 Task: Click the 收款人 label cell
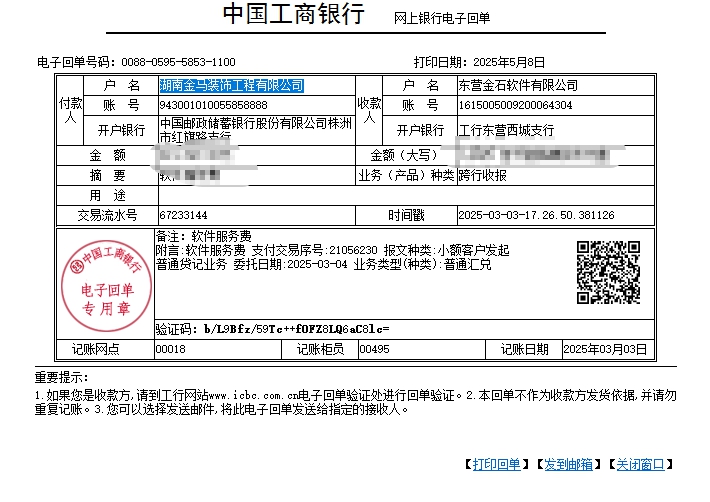369,110
